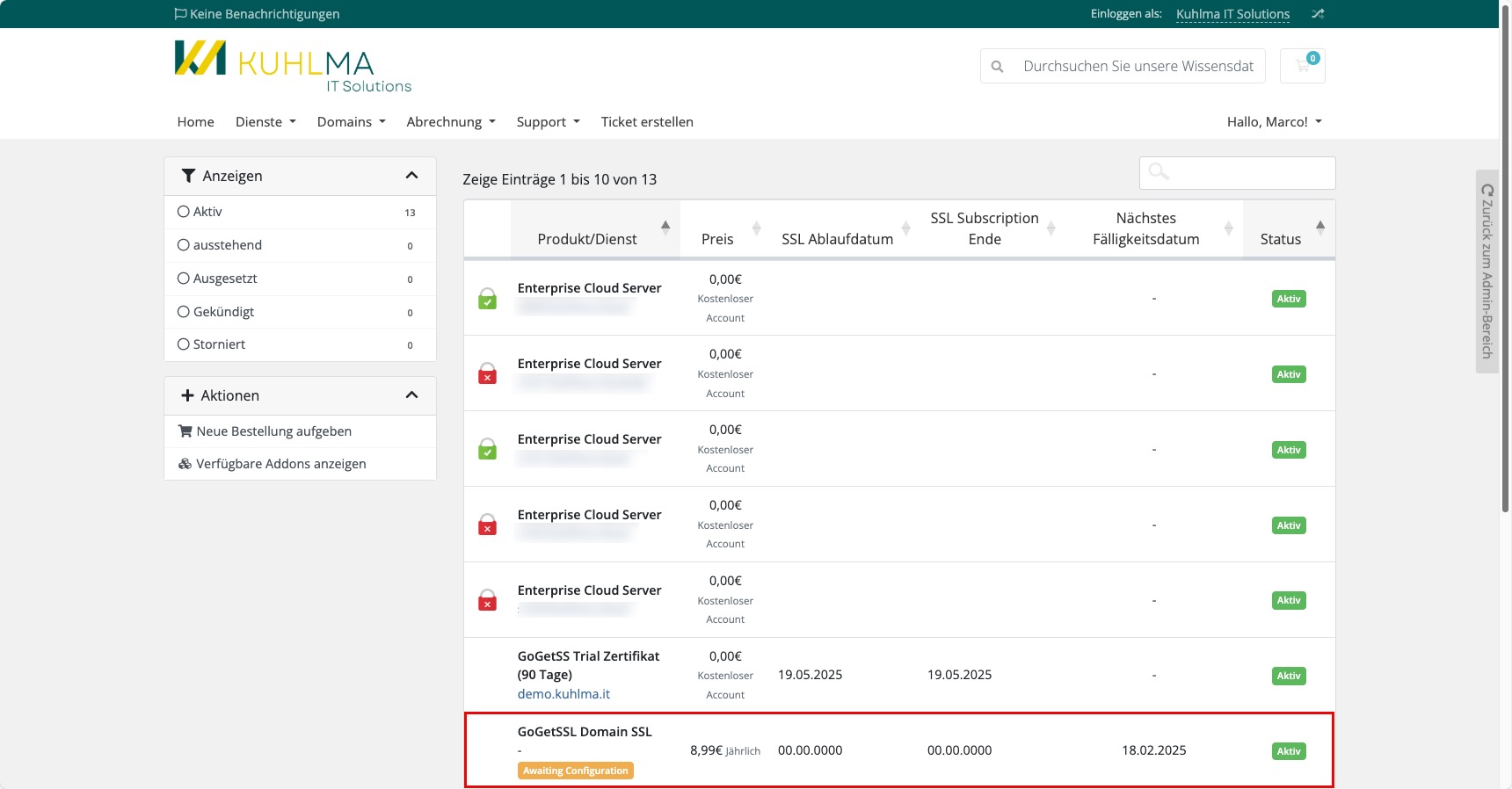Click the flag notifications icon
The height and width of the screenshot is (789, 1512).
[x=180, y=13]
